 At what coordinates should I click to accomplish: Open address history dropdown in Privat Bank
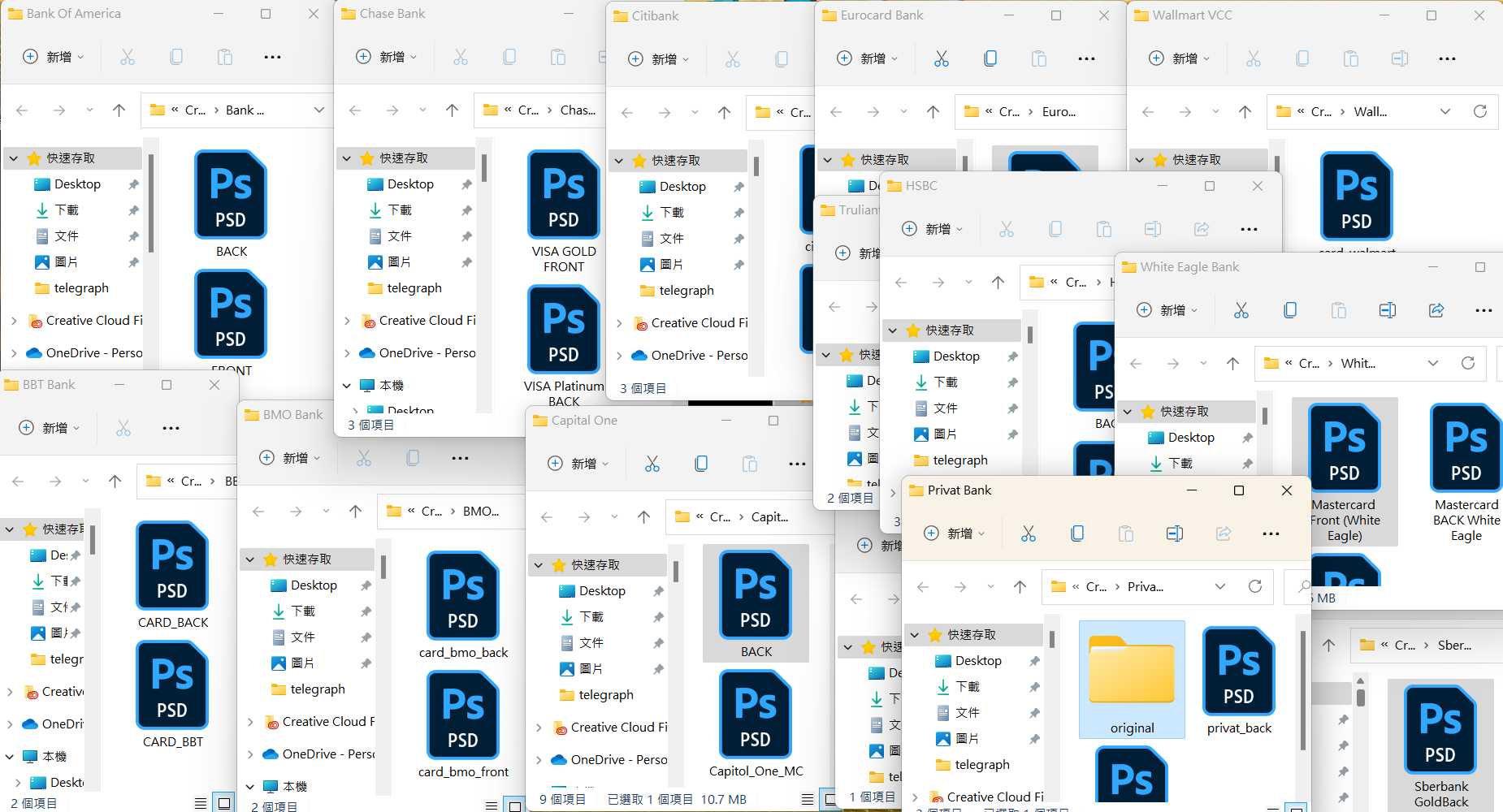tap(1220, 586)
